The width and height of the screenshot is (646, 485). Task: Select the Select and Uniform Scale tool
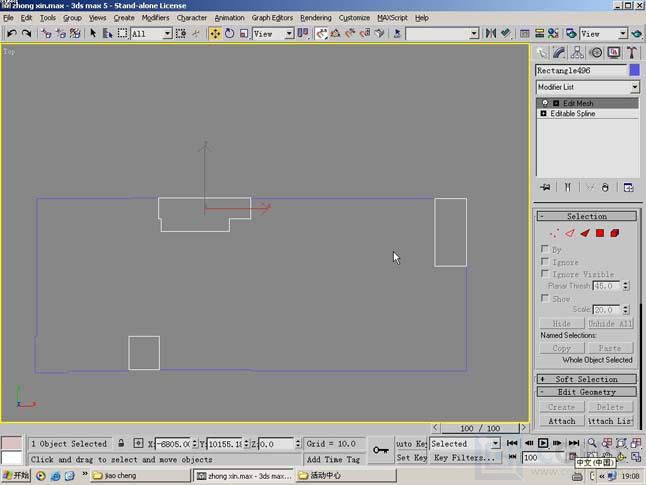coord(243,33)
